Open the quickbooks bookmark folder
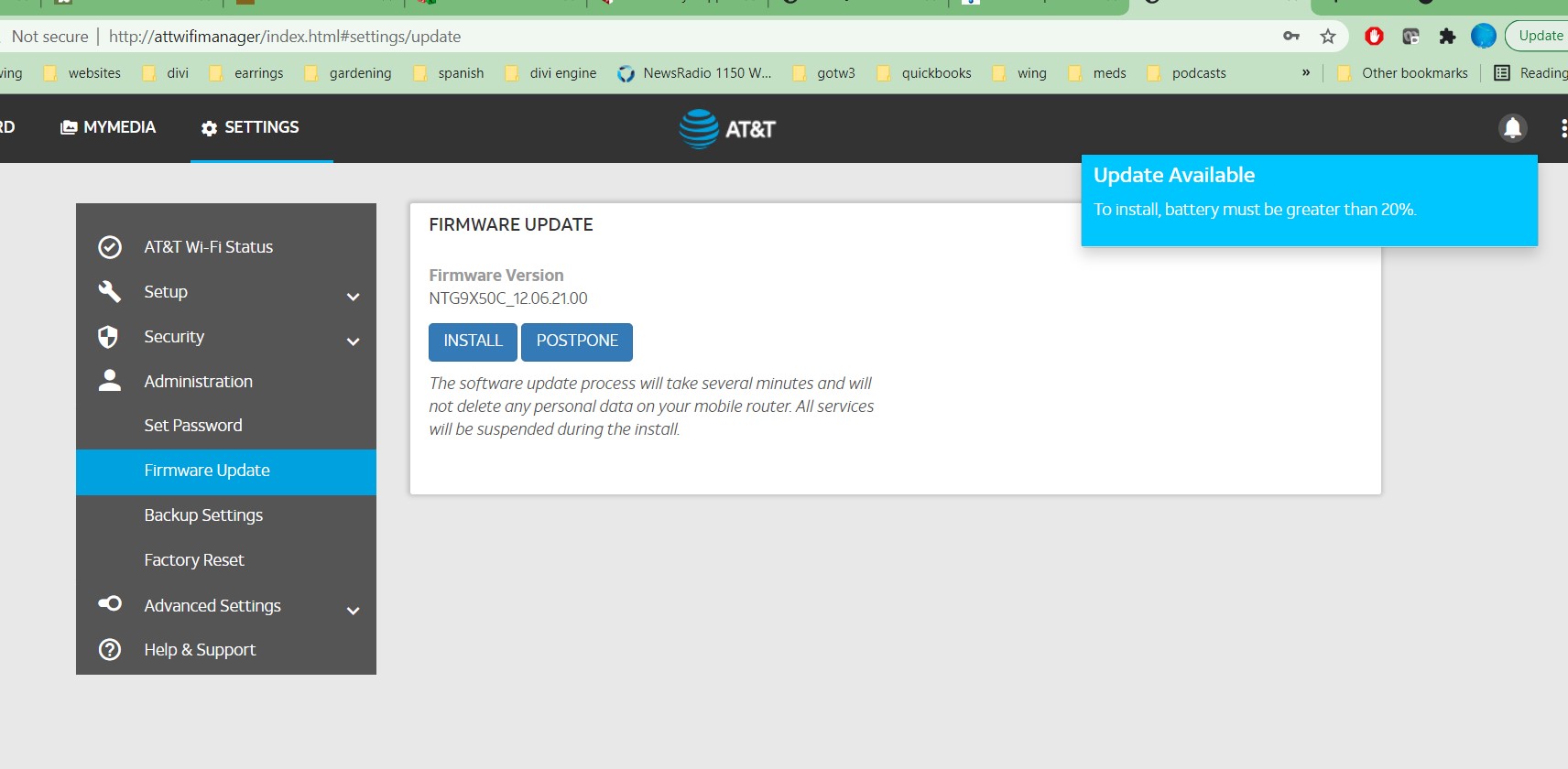Viewport: 1568px width, 769px height. click(924, 73)
